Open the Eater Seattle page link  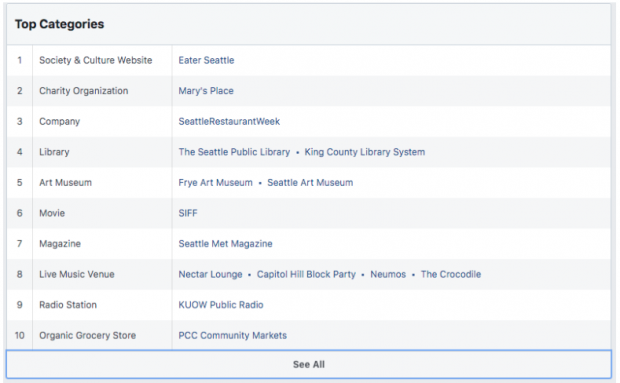[206, 60]
